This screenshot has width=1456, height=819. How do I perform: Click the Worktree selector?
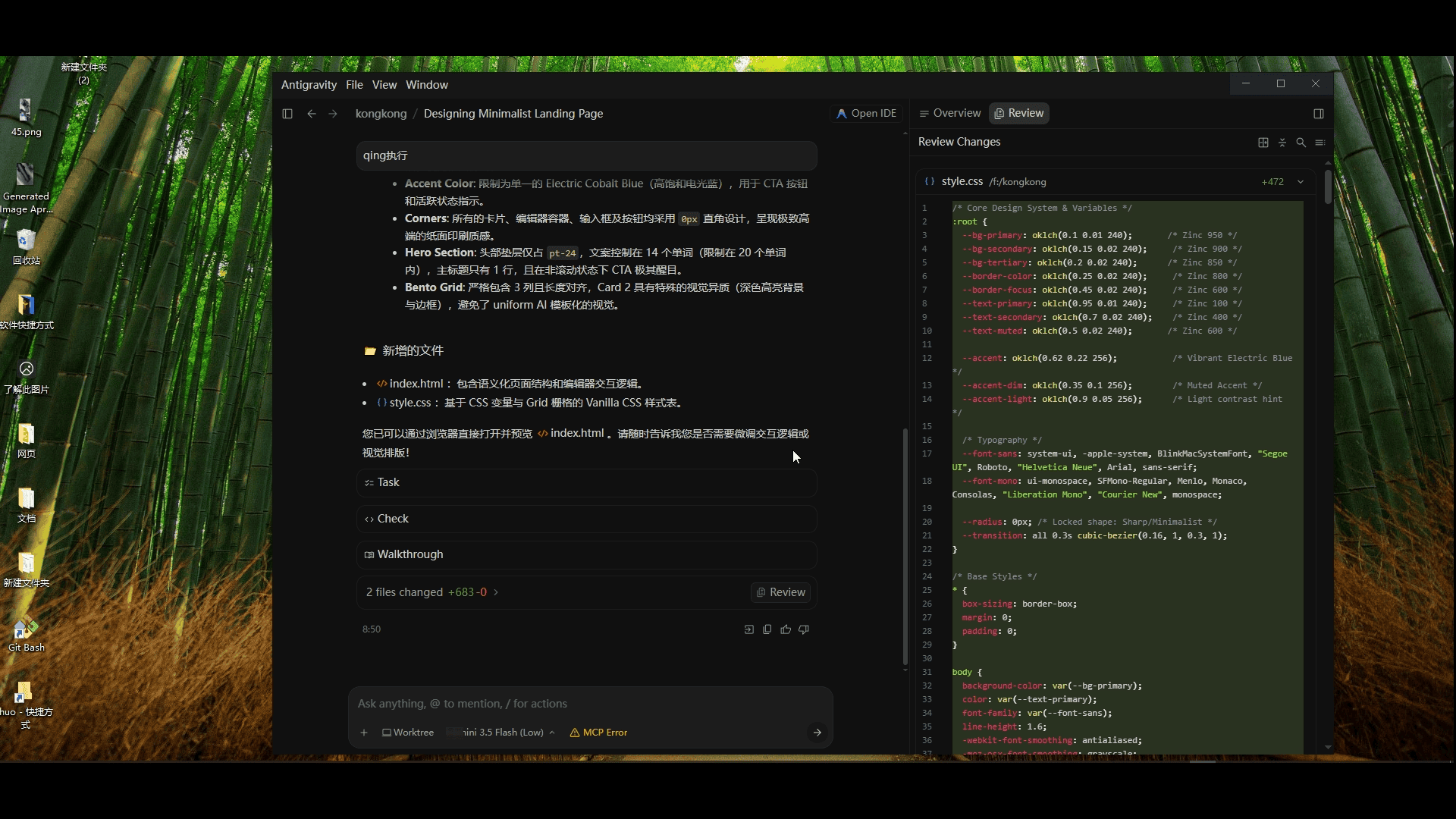[x=408, y=733]
